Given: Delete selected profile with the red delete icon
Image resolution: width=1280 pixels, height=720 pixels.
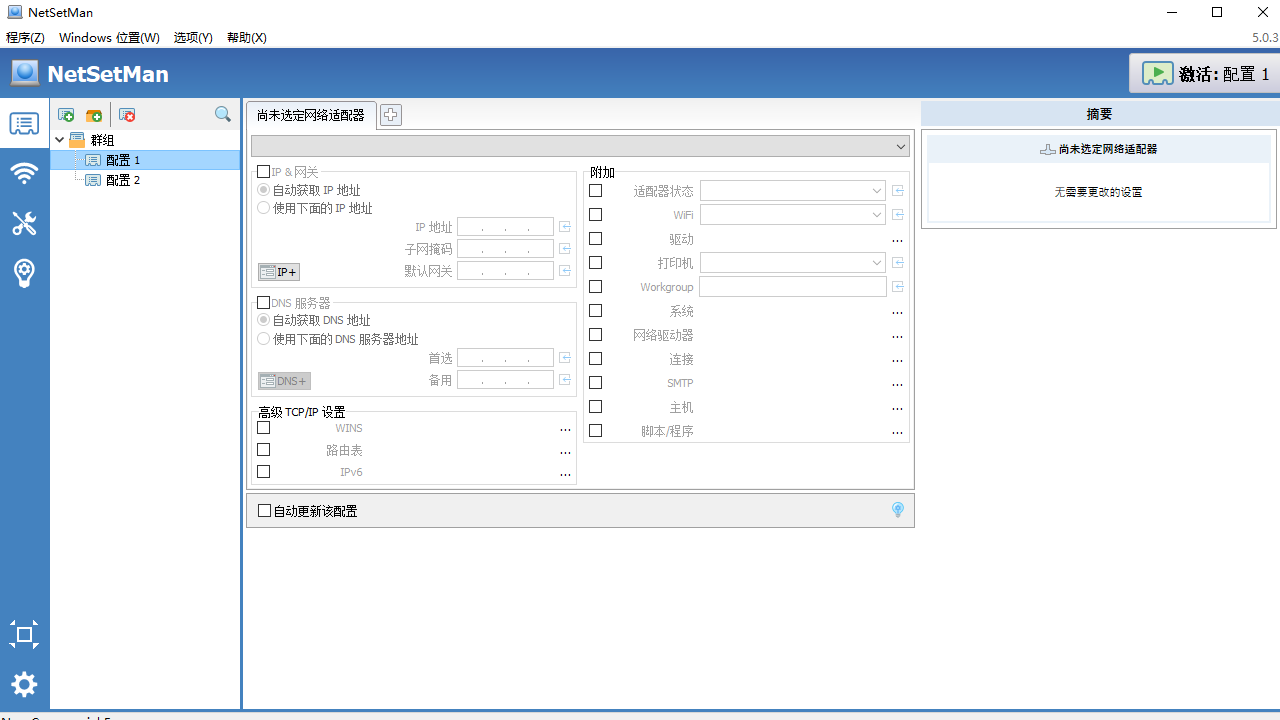Looking at the screenshot, I should click(127, 115).
